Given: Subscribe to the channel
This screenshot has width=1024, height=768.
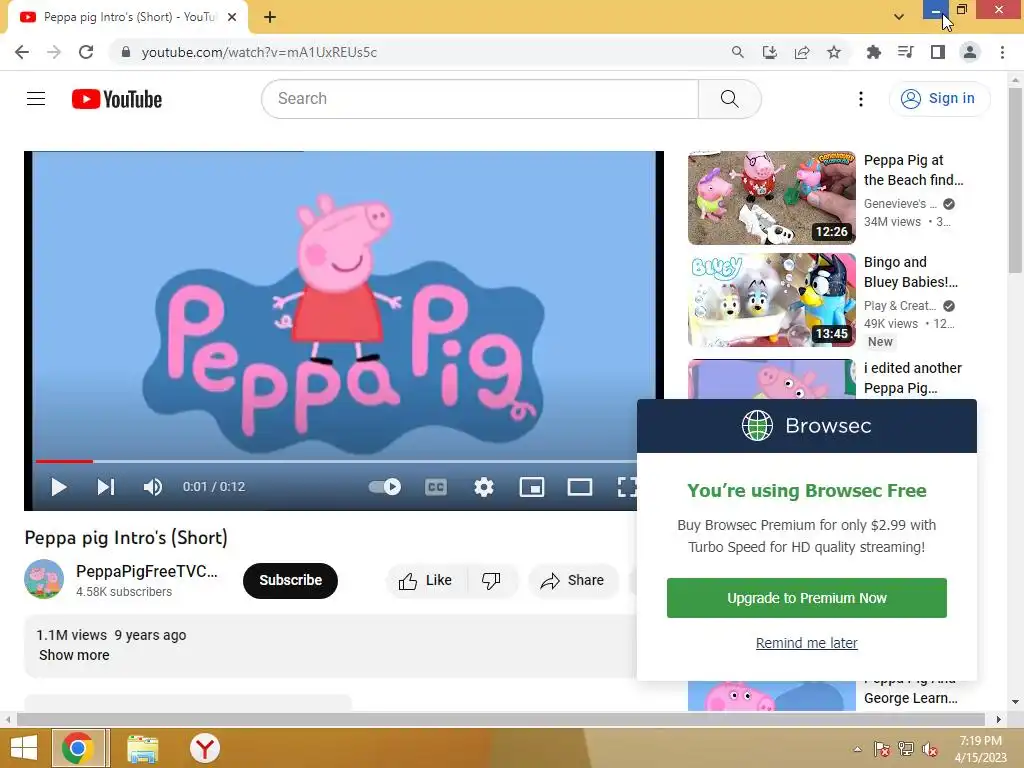Looking at the screenshot, I should pos(291,581).
